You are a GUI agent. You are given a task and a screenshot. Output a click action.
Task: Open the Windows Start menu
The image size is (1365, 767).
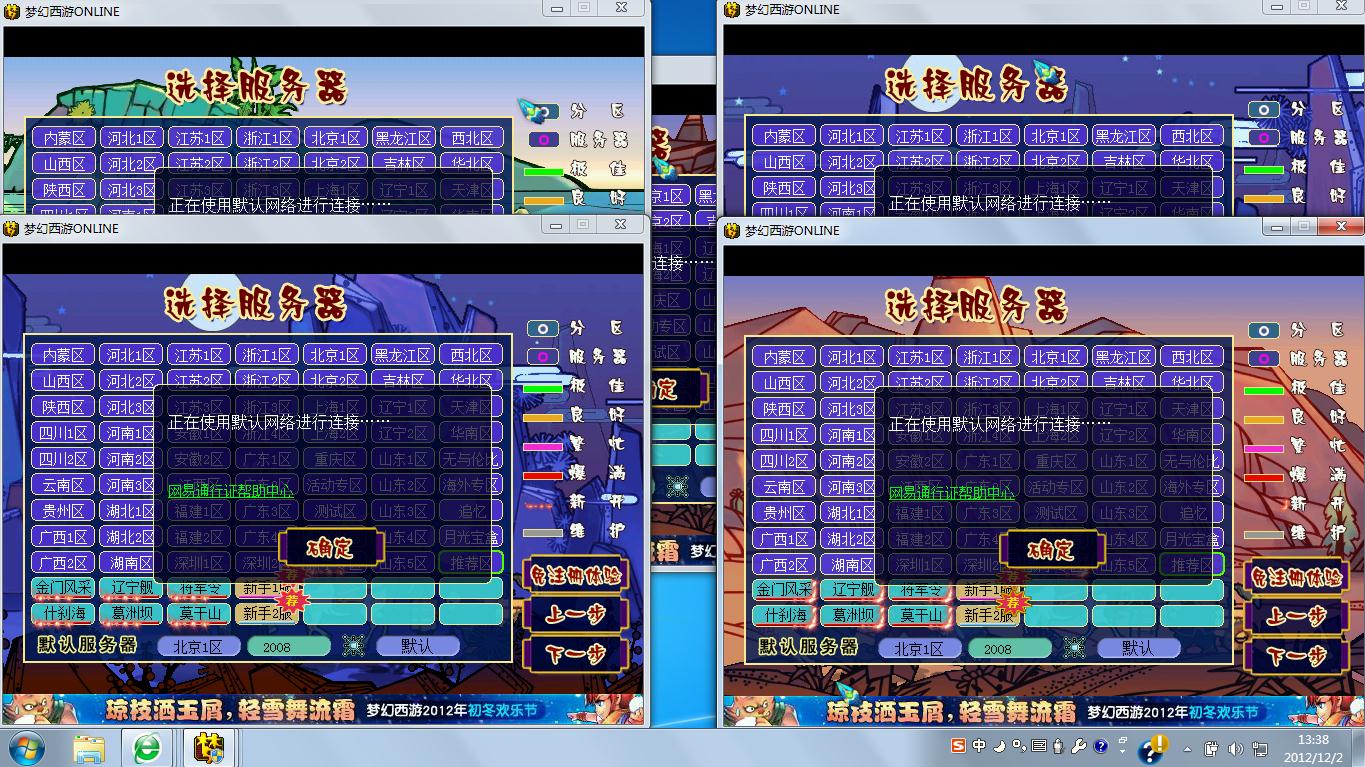click(x=25, y=748)
